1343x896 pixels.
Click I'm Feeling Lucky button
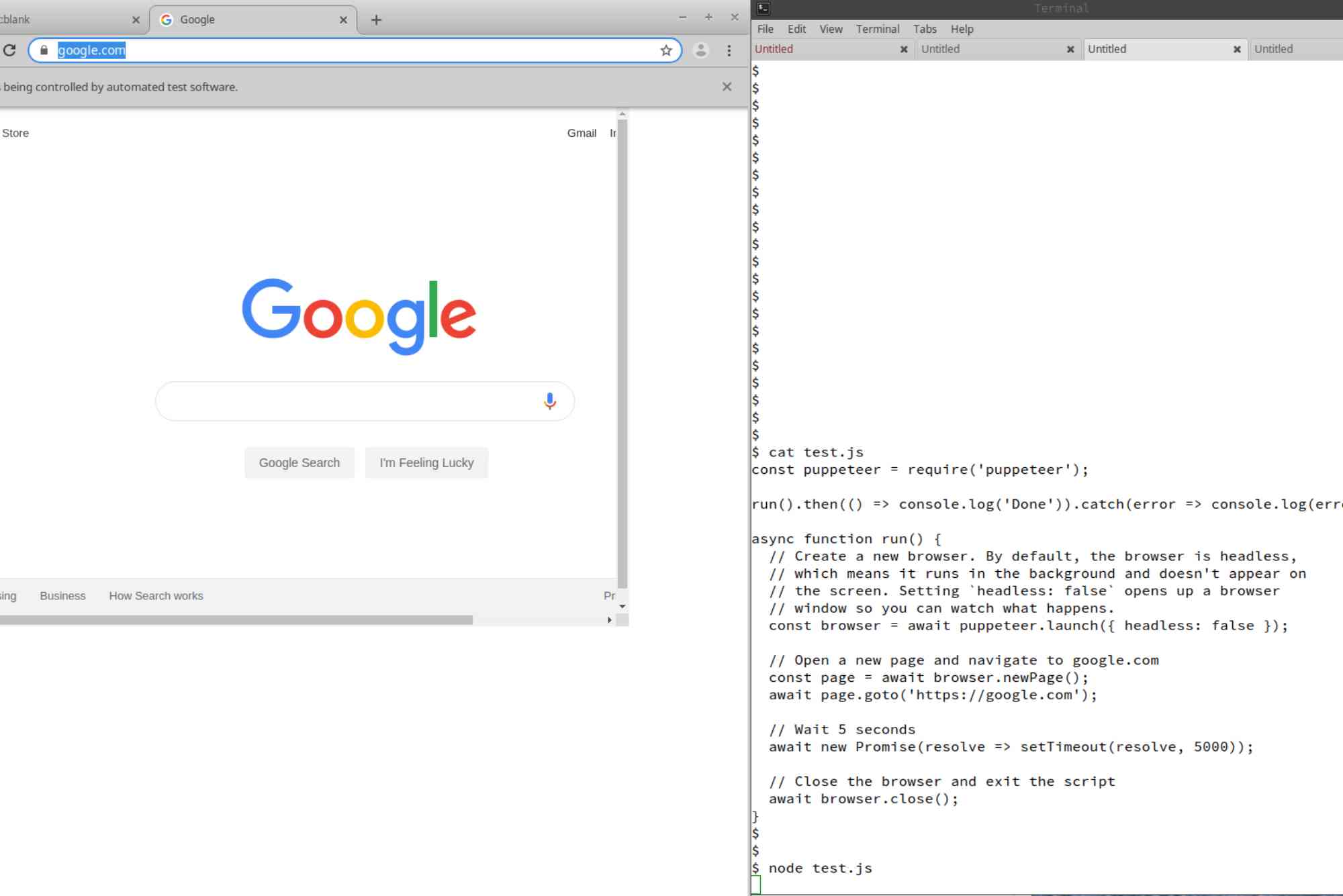(x=426, y=462)
